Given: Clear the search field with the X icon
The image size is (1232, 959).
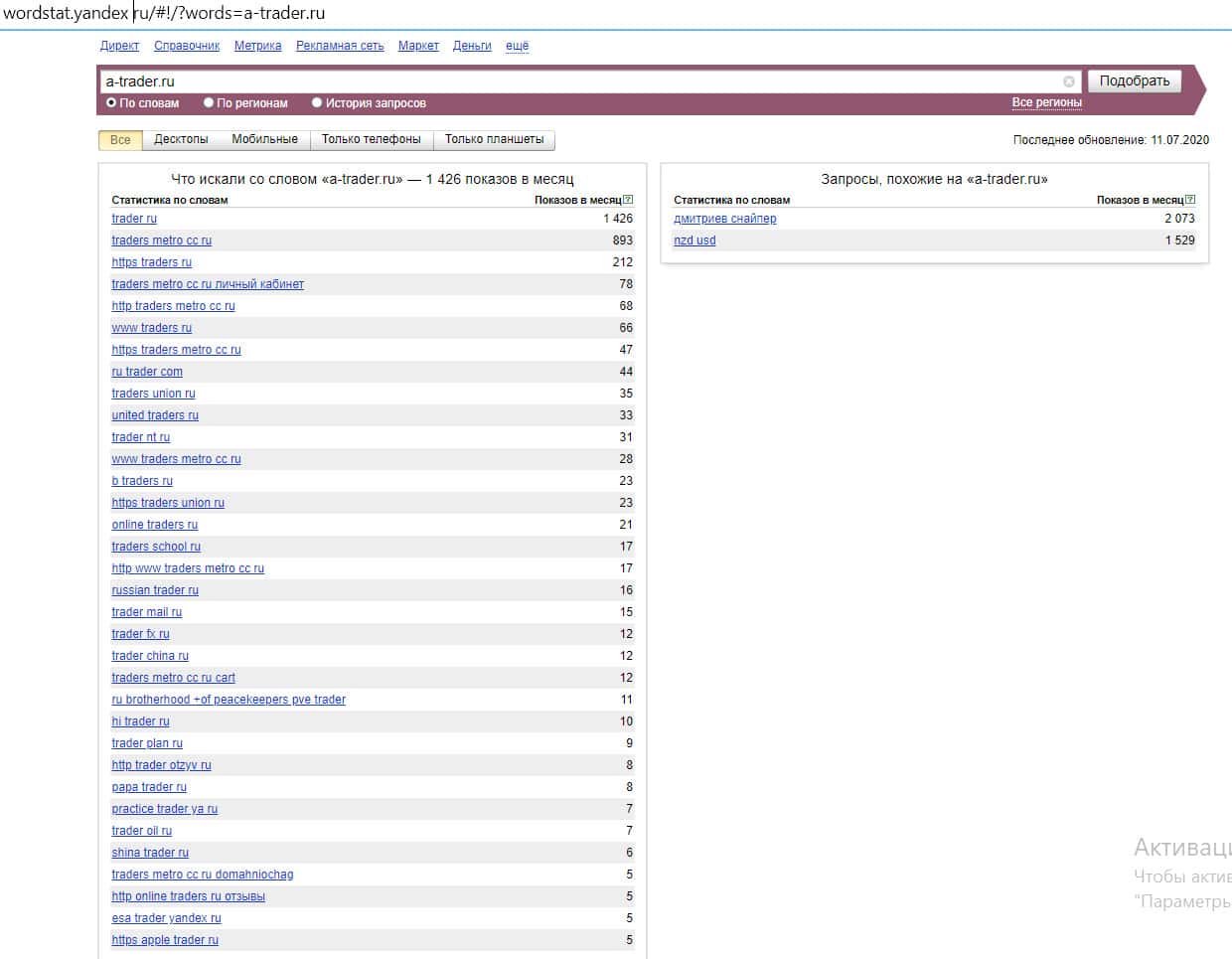Looking at the screenshot, I should tap(1069, 81).
